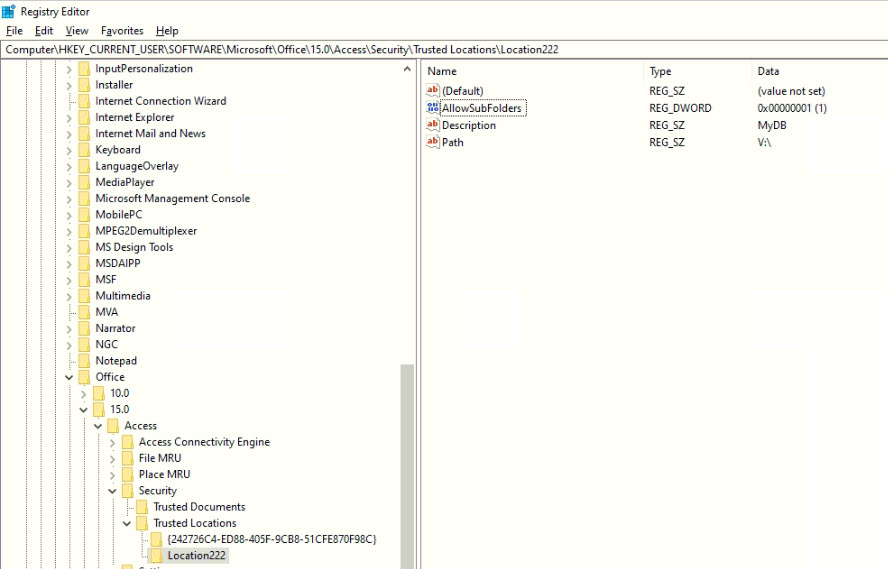Image resolution: width=888 pixels, height=569 pixels.
Task: Select the Trusted Documents key
Action: [199, 507]
